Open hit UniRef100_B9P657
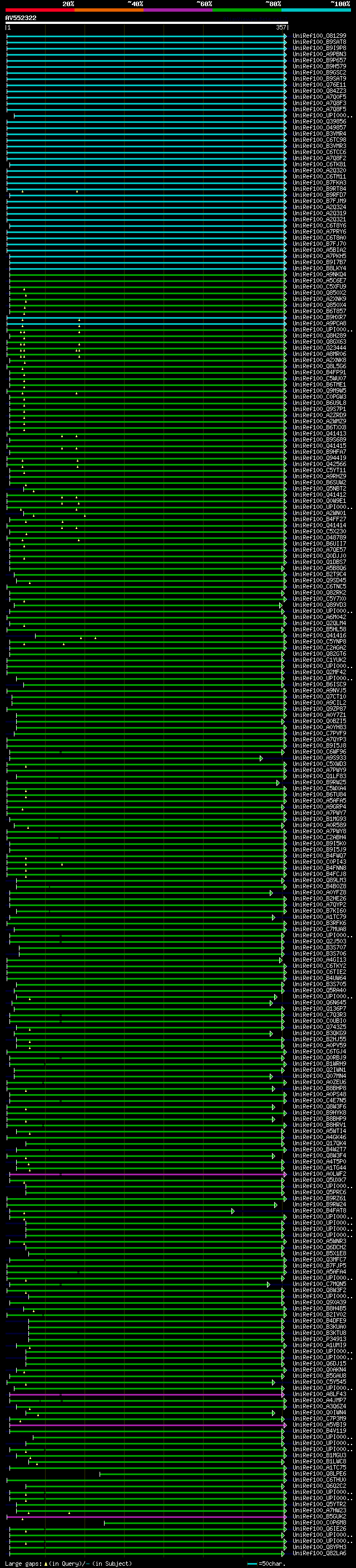The image size is (356, 1568). coord(319,60)
